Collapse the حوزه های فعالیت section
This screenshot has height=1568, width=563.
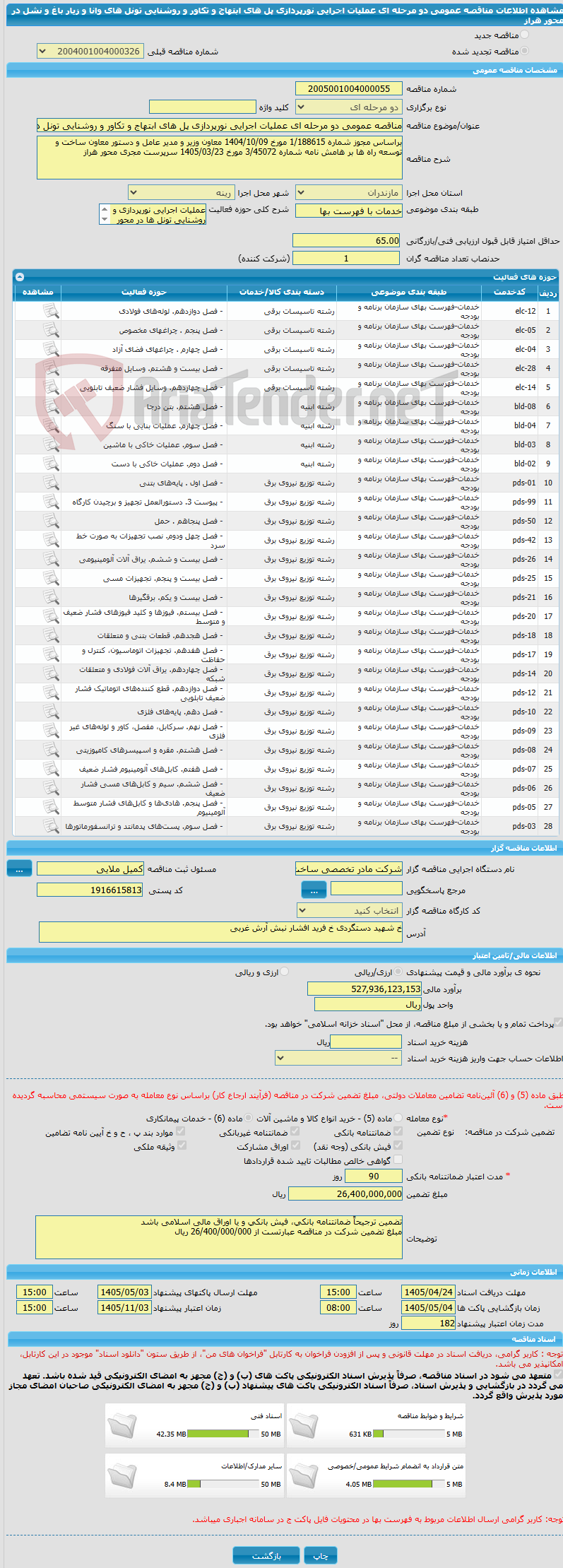(x=19, y=277)
